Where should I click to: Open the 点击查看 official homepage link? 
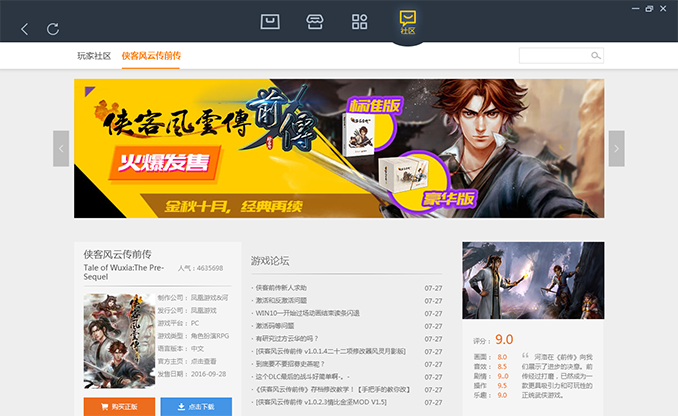pyautogui.click(x=204, y=361)
